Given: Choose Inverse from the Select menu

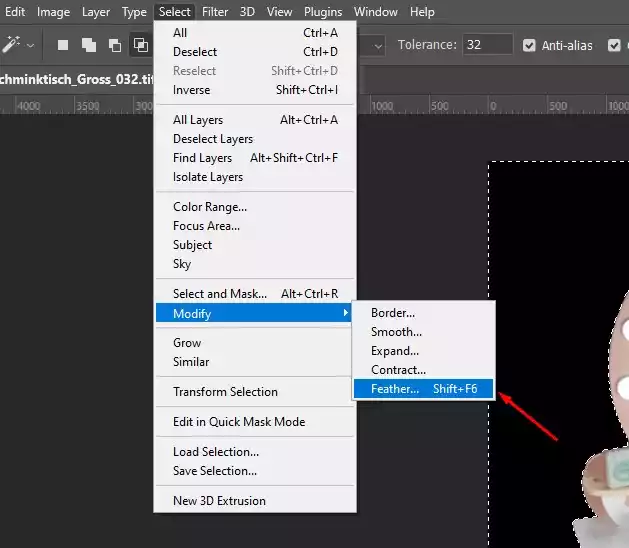Looking at the screenshot, I should pyautogui.click(x=192, y=90).
